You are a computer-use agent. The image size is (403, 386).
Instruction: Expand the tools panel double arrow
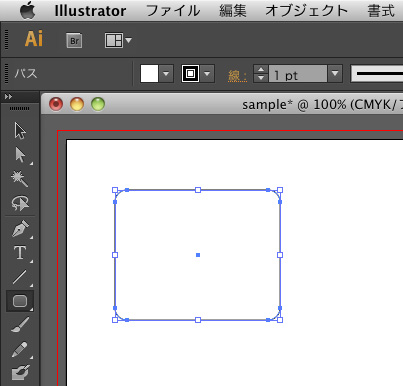click(x=8, y=97)
